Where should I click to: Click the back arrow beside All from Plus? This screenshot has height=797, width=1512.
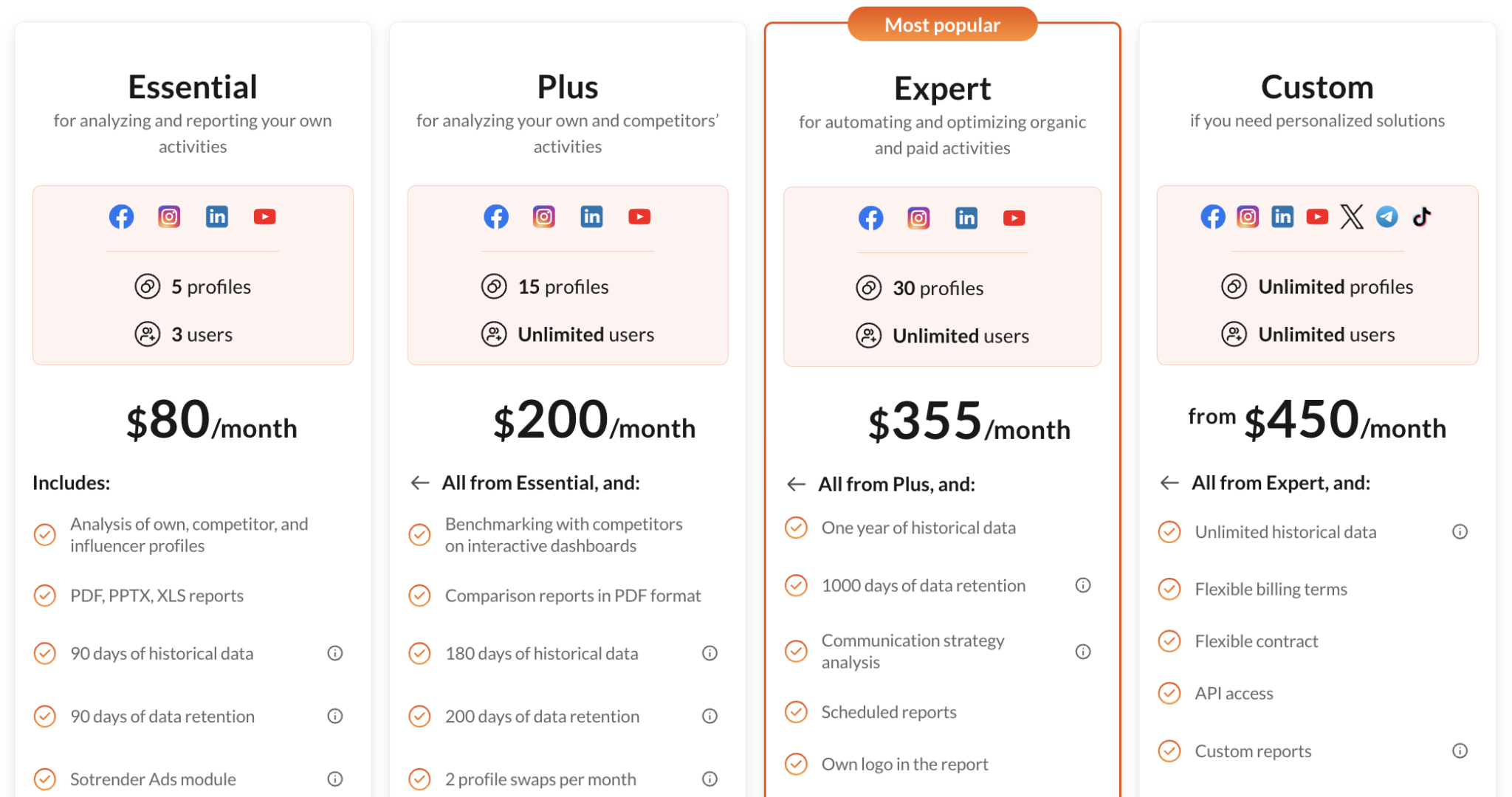tap(795, 484)
